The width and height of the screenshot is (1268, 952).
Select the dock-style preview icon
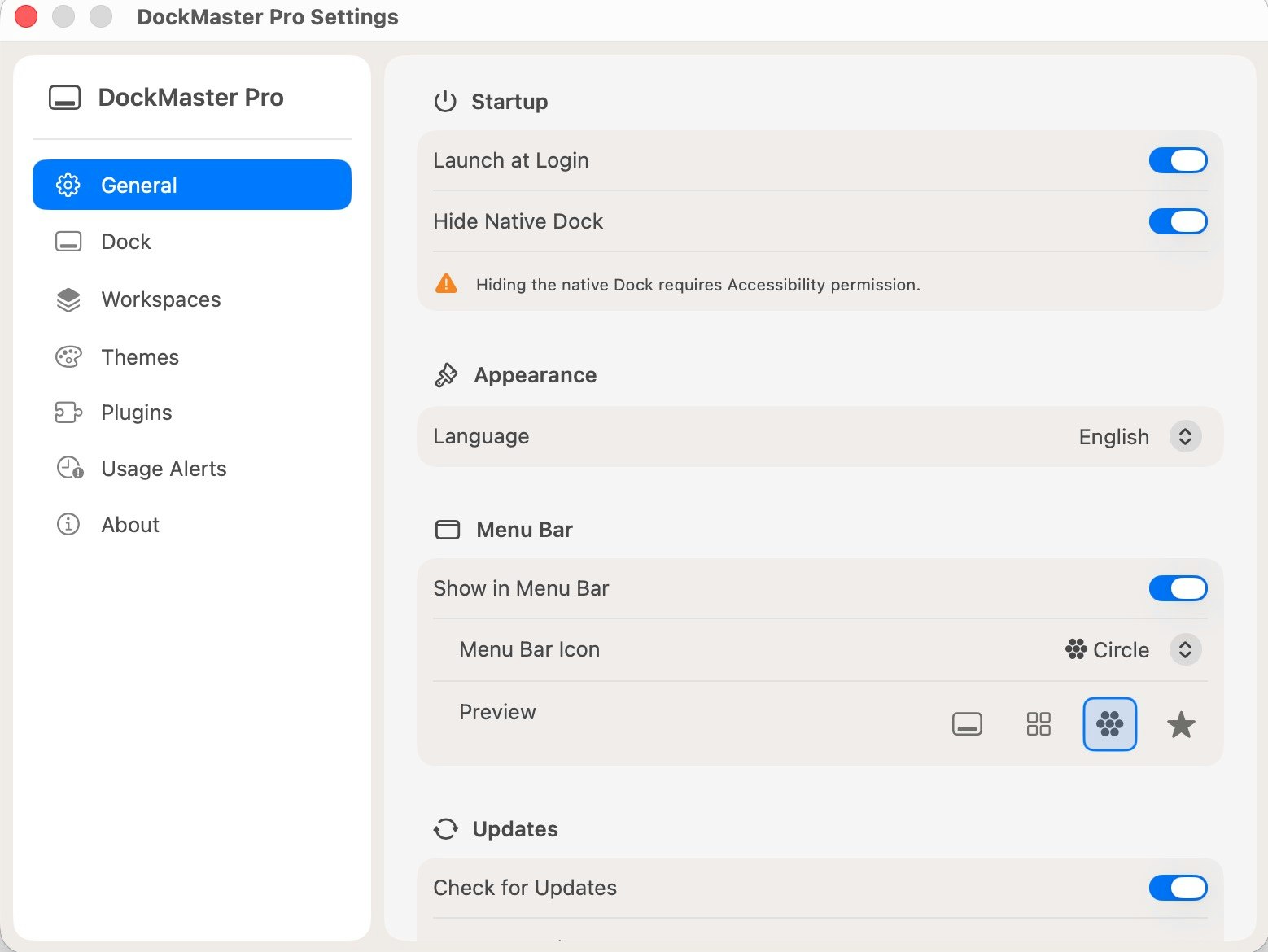967,724
